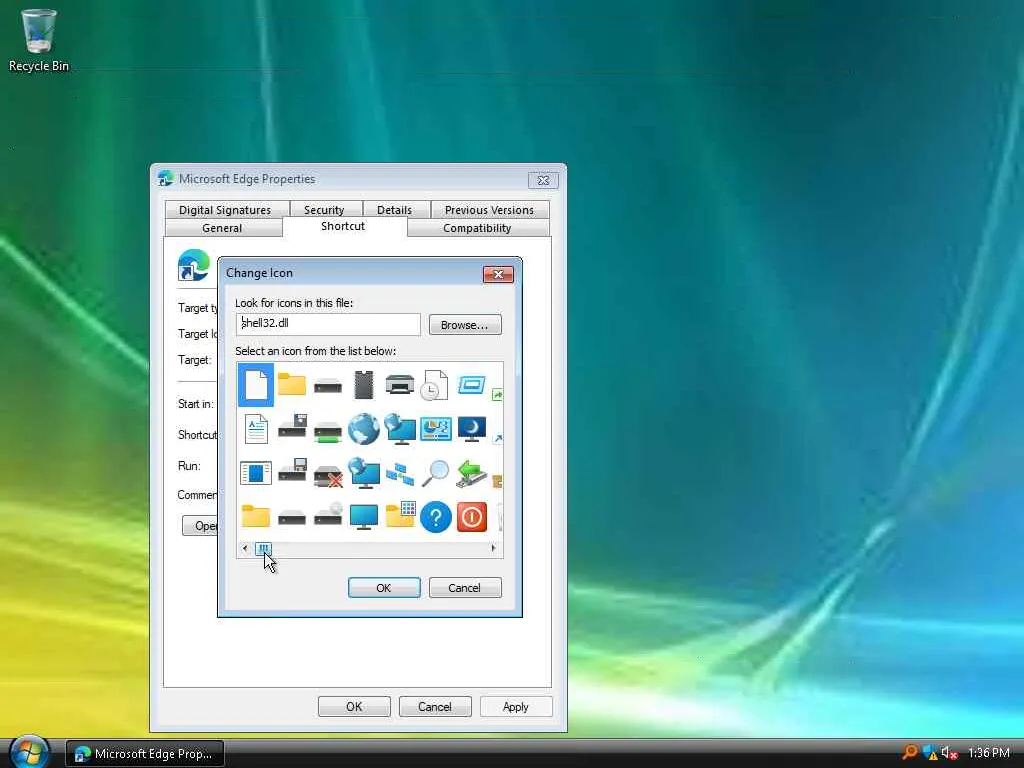Image resolution: width=1024 pixels, height=768 pixels.
Task: Close the Change Icon dialog
Action: 498,274
